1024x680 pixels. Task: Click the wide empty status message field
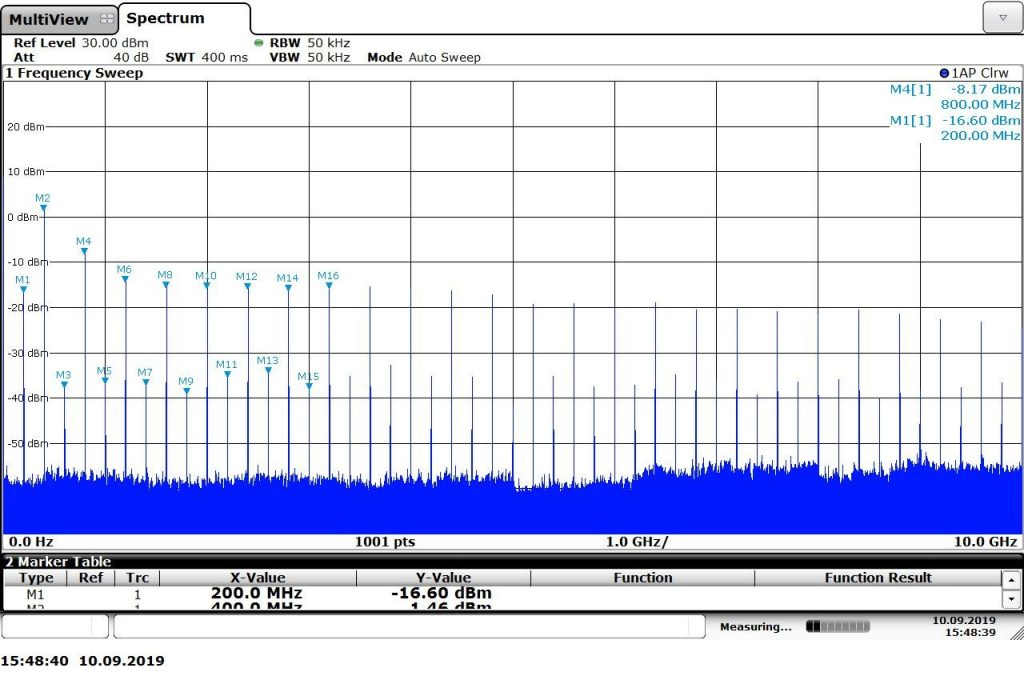(409, 626)
